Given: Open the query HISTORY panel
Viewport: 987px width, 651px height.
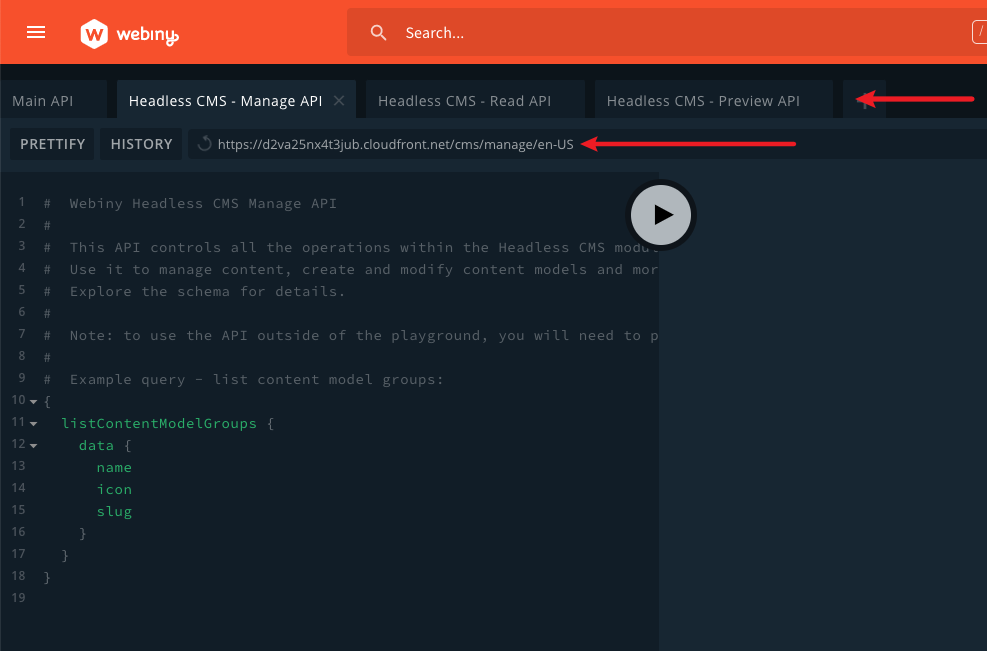Looking at the screenshot, I should [x=141, y=143].
